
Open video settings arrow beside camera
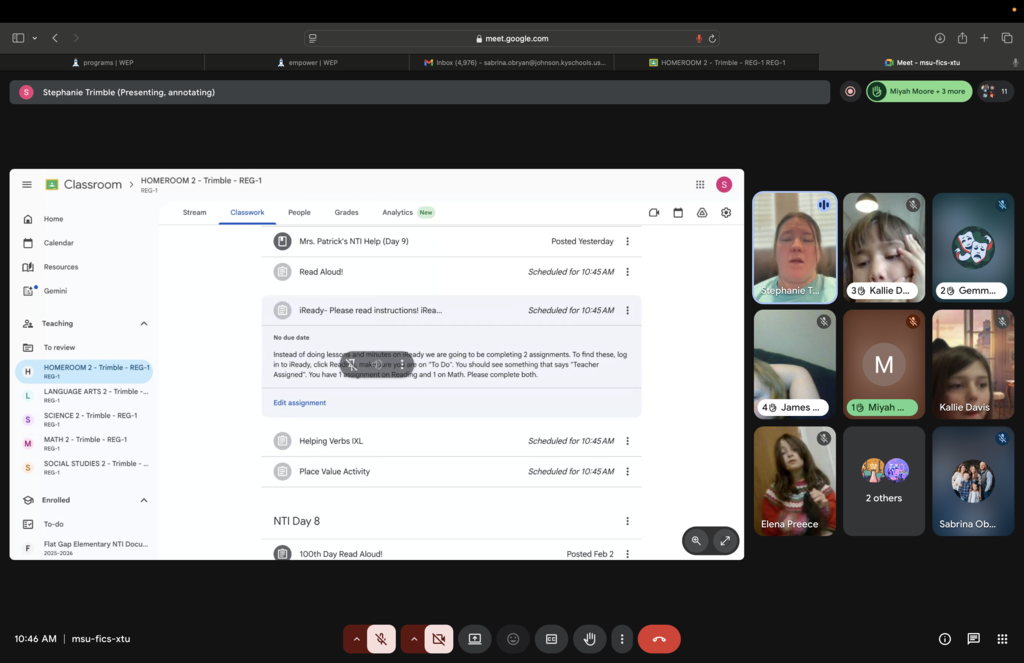[413, 639]
